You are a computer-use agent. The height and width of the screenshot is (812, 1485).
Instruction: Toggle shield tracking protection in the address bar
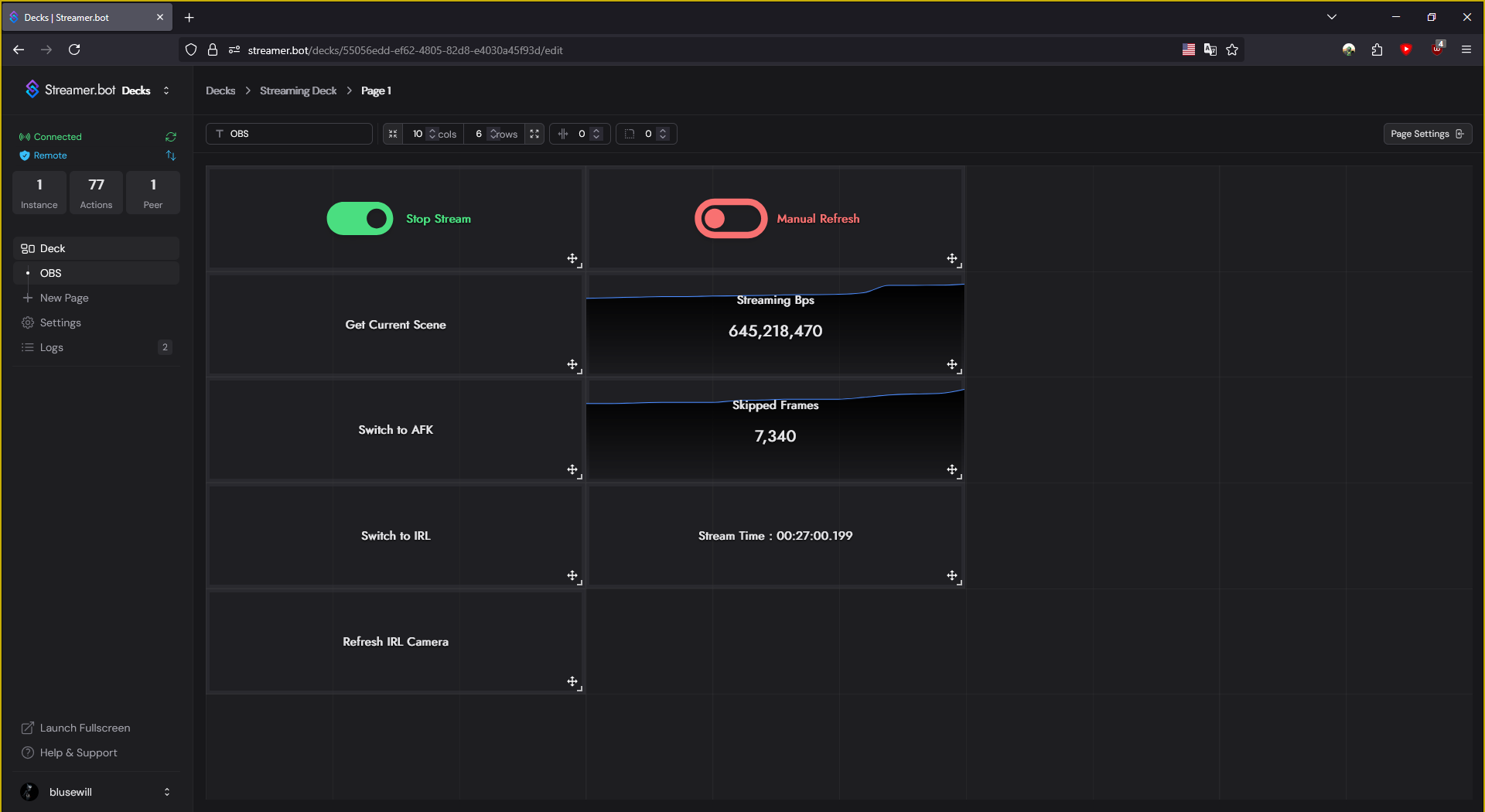(x=190, y=49)
